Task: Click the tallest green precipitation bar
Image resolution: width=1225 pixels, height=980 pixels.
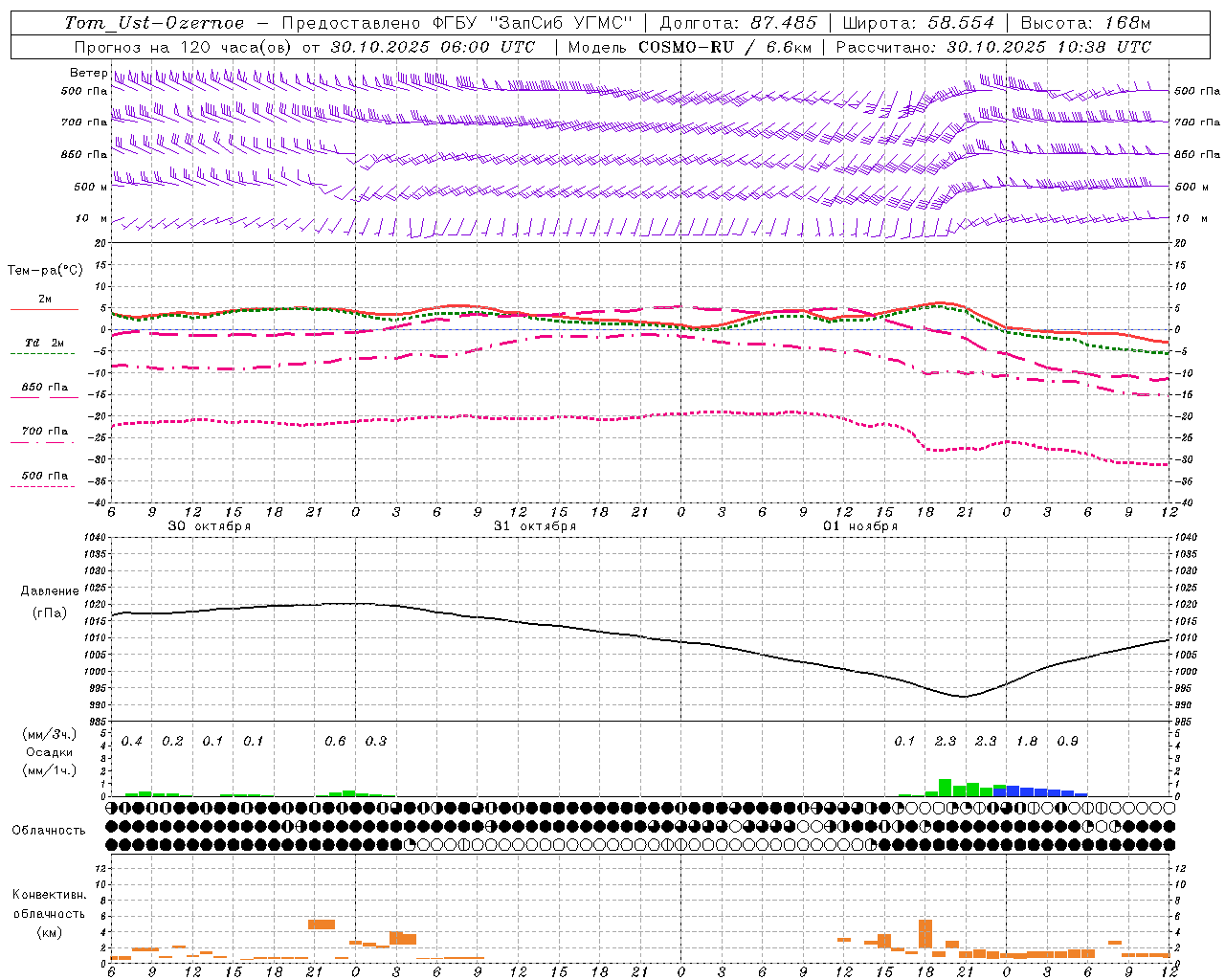Action: click(x=945, y=788)
